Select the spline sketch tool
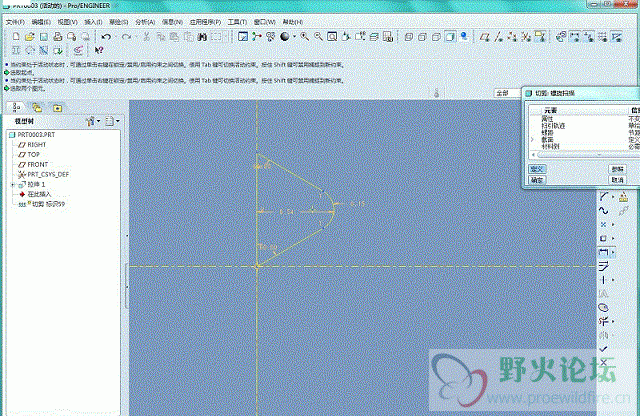Image resolution: width=640 pixels, height=416 pixels. (x=603, y=211)
